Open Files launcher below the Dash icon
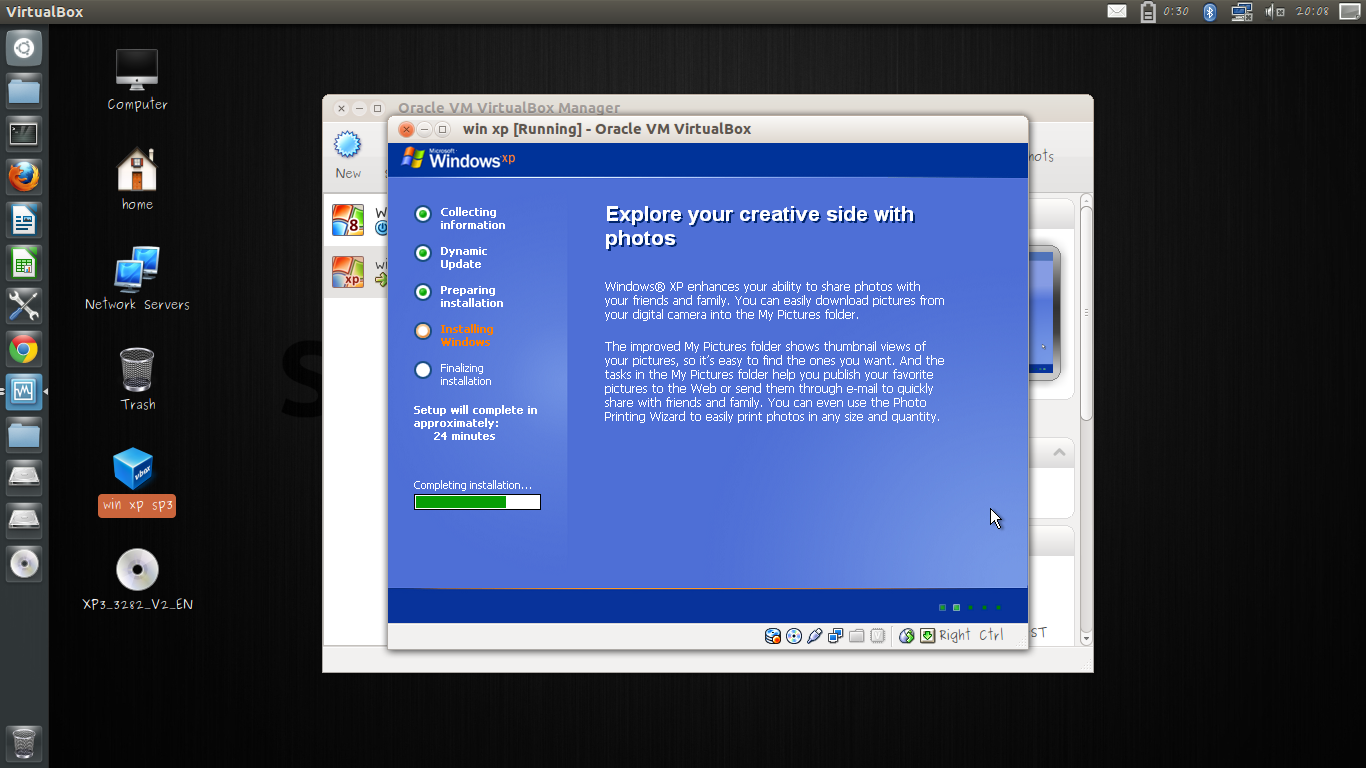Image resolution: width=1366 pixels, height=768 pixels. click(x=24, y=90)
